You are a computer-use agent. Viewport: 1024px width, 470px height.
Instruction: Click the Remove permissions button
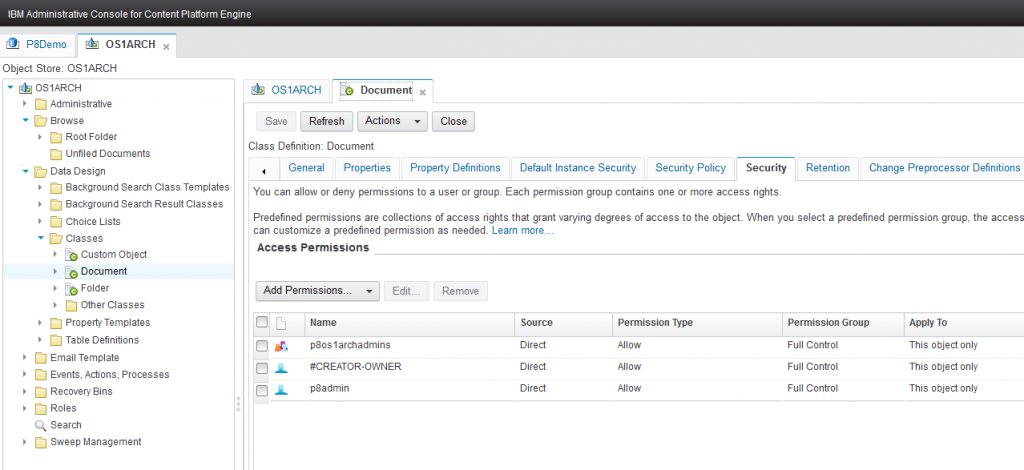[460, 290]
